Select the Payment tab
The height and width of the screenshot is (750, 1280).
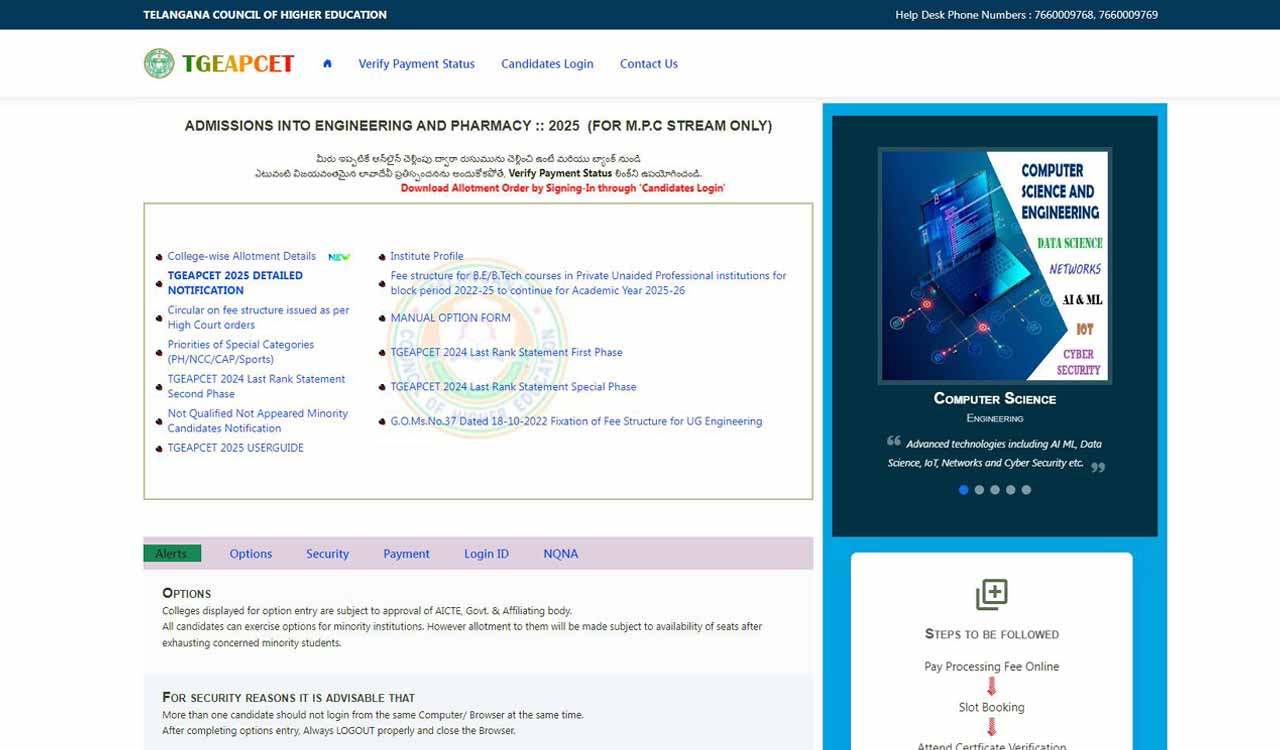[x=406, y=554]
